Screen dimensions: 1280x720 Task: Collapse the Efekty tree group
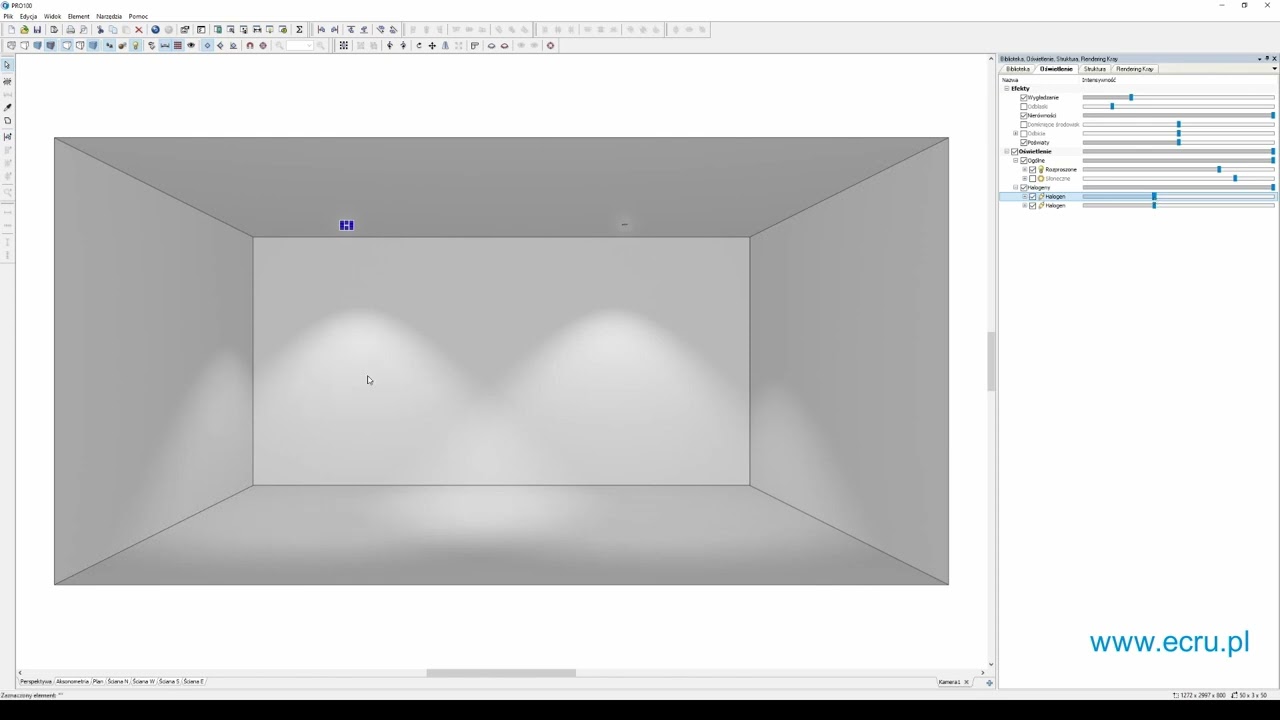coord(1007,88)
